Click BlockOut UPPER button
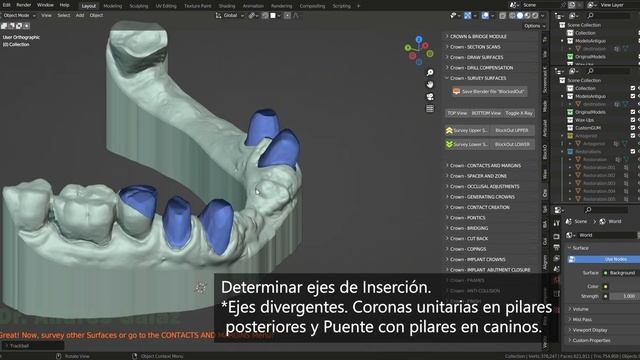The width and height of the screenshot is (640, 360). [x=512, y=130]
